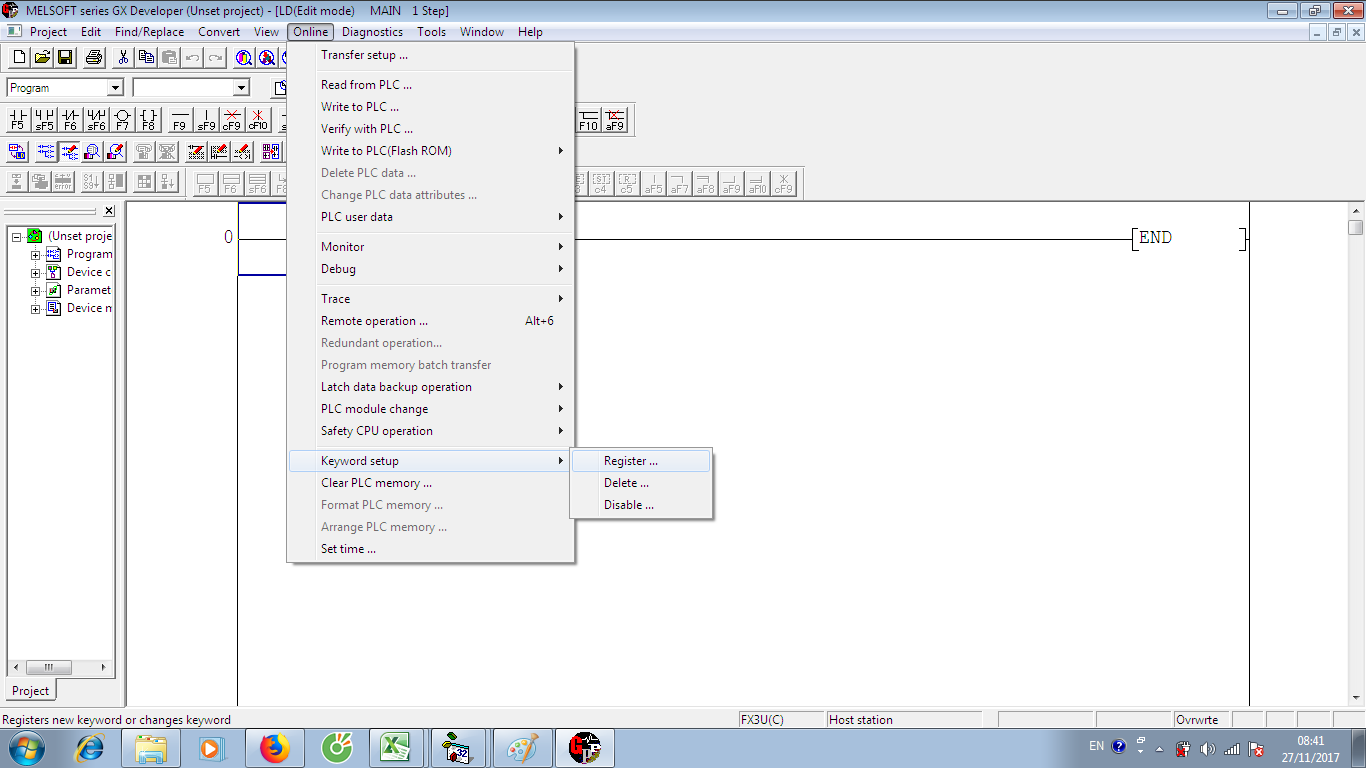Click the monitor write mode icon
Screen dimensions: 1366x768
[x=115, y=152]
